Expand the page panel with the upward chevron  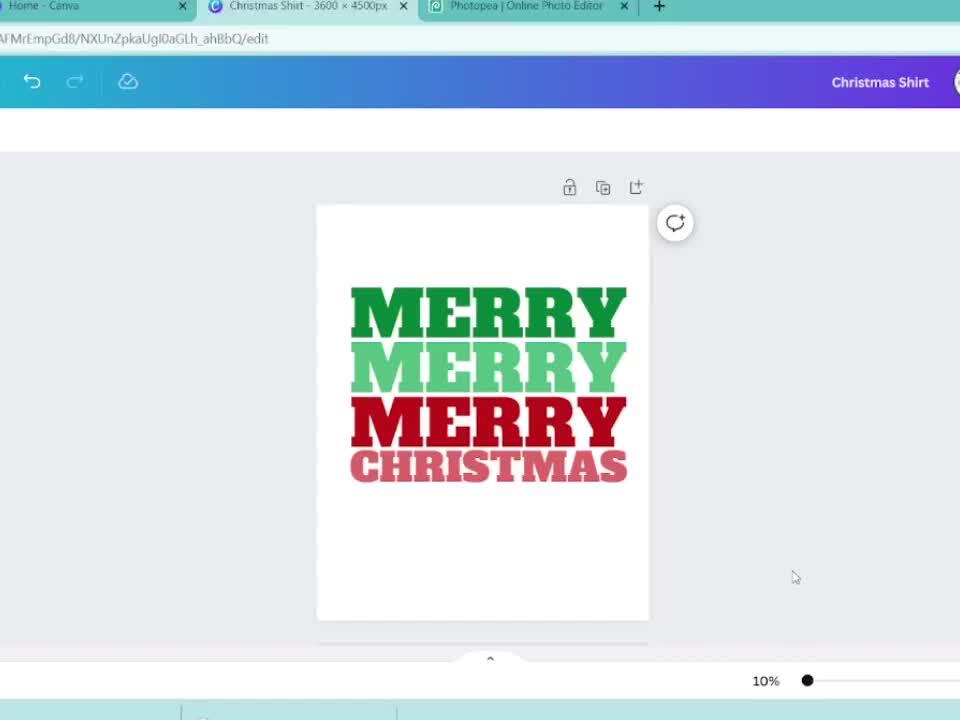pos(490,658)
